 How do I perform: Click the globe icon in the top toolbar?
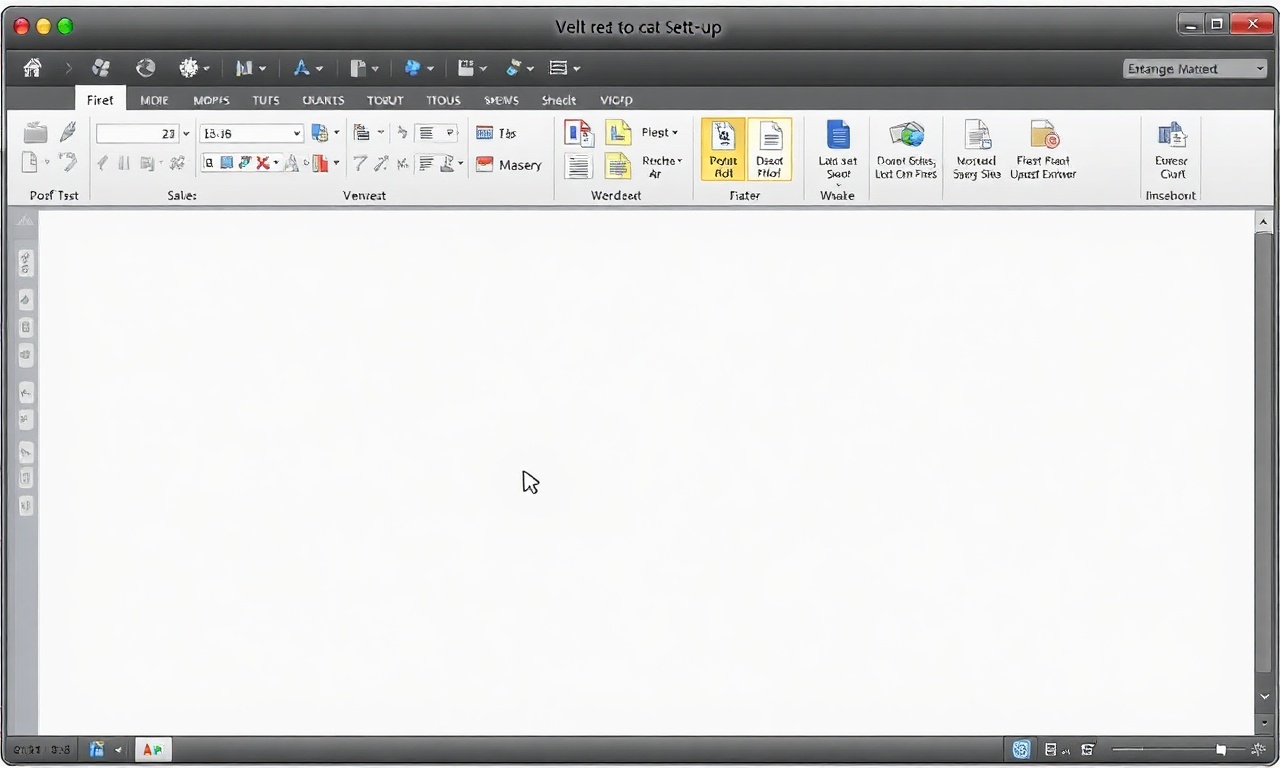[x=146, y=68]
